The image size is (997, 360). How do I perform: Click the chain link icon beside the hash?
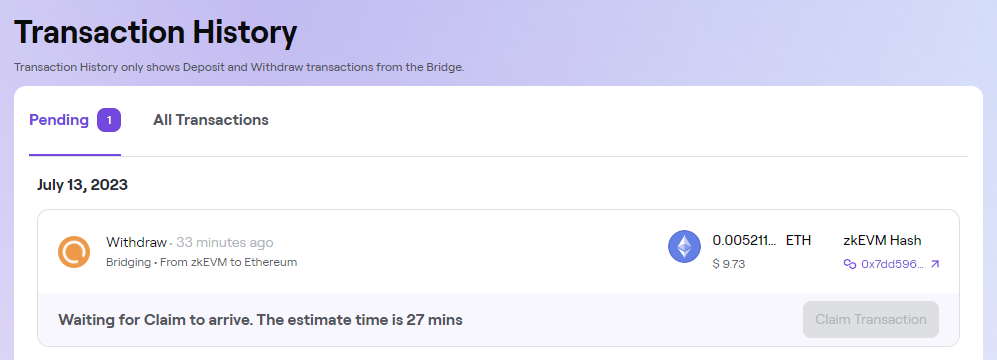(x=849, y=264)
